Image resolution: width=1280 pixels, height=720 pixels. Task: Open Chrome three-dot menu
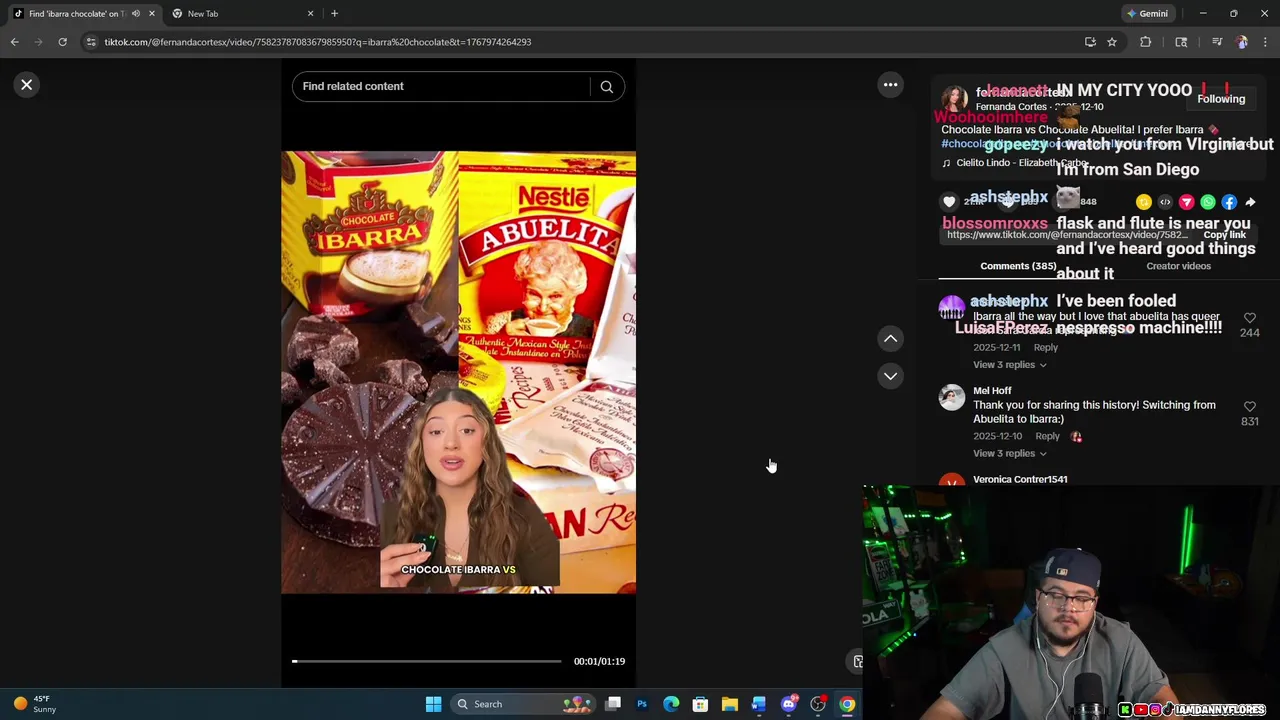[x=1266, y=42]
